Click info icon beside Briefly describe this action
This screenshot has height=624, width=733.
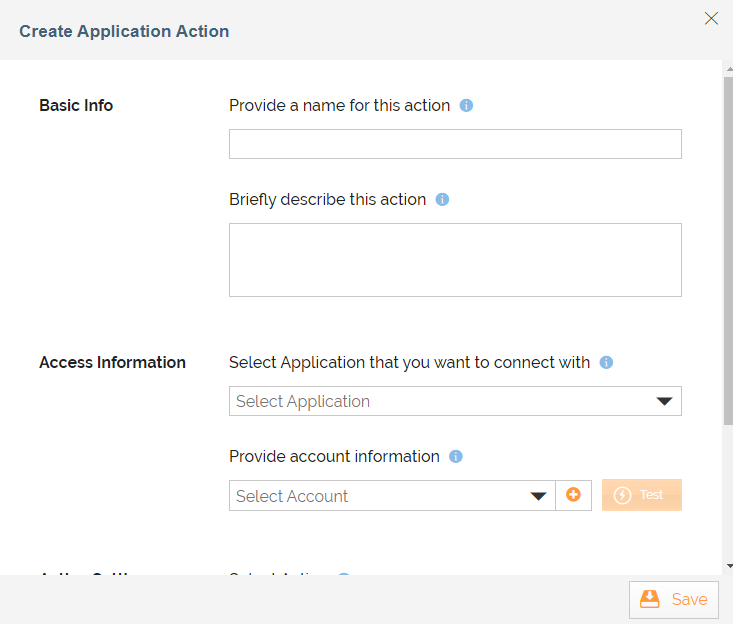click(x=442, y=200)
